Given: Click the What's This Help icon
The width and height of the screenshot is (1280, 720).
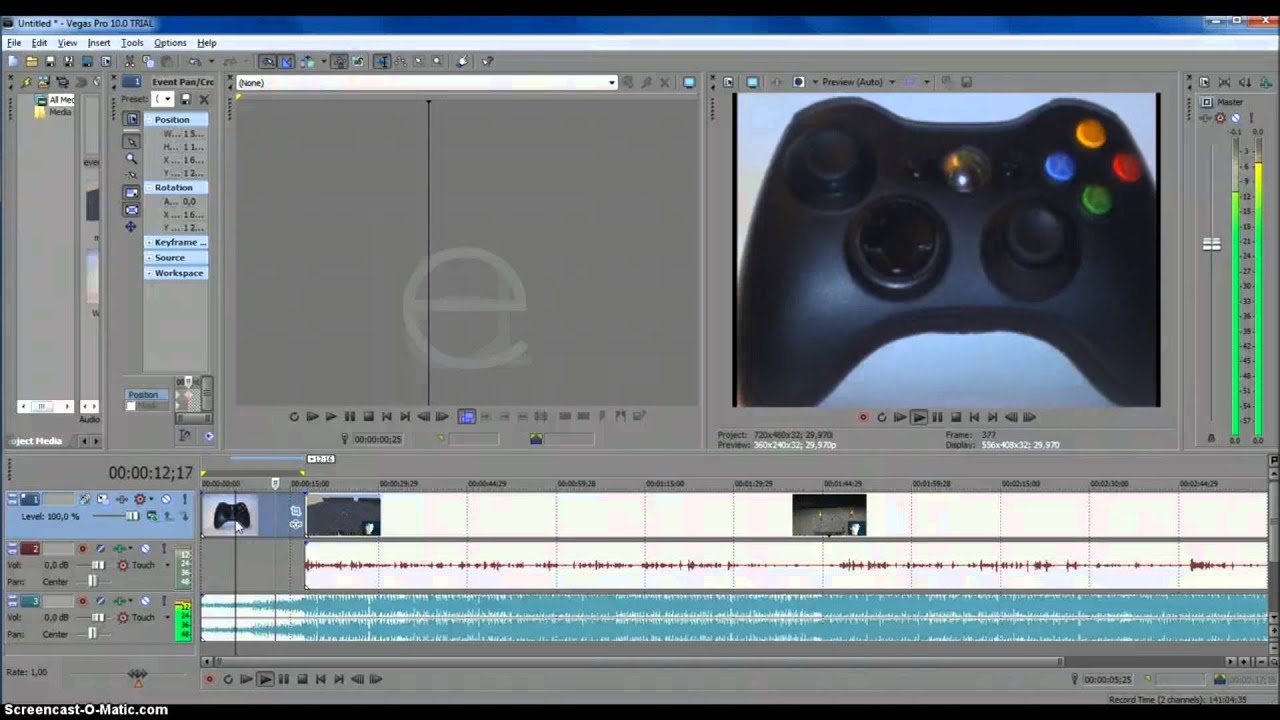Looking at the screenshot, I should (487, 62).
